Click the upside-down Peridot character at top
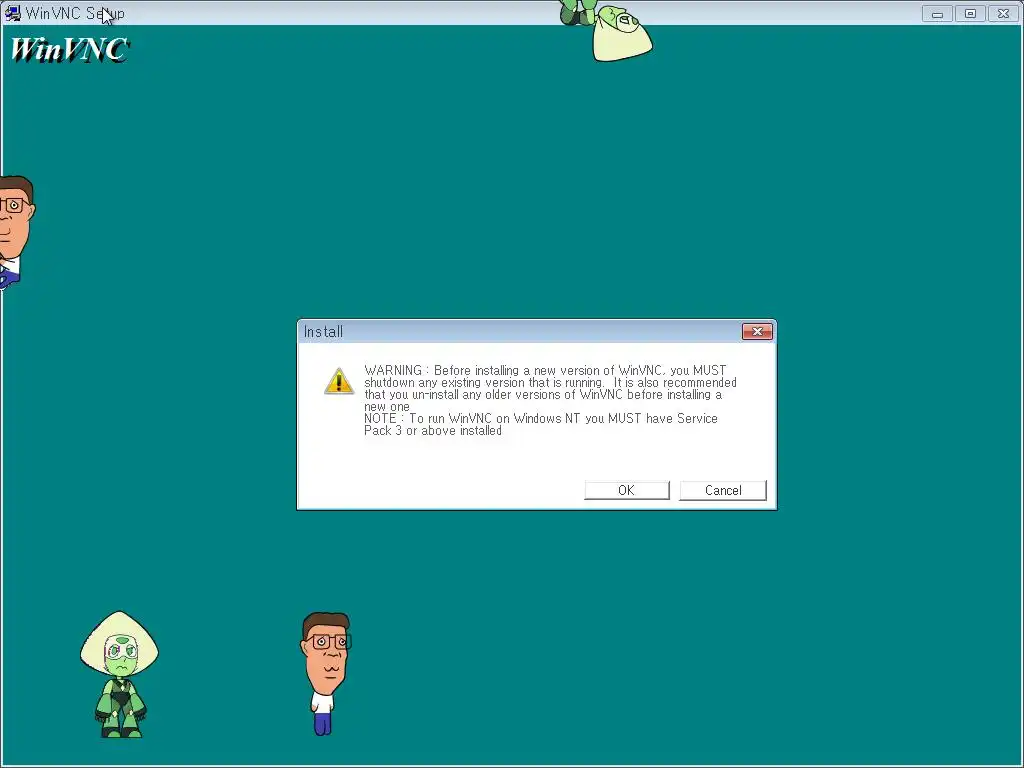 [606, 31]
